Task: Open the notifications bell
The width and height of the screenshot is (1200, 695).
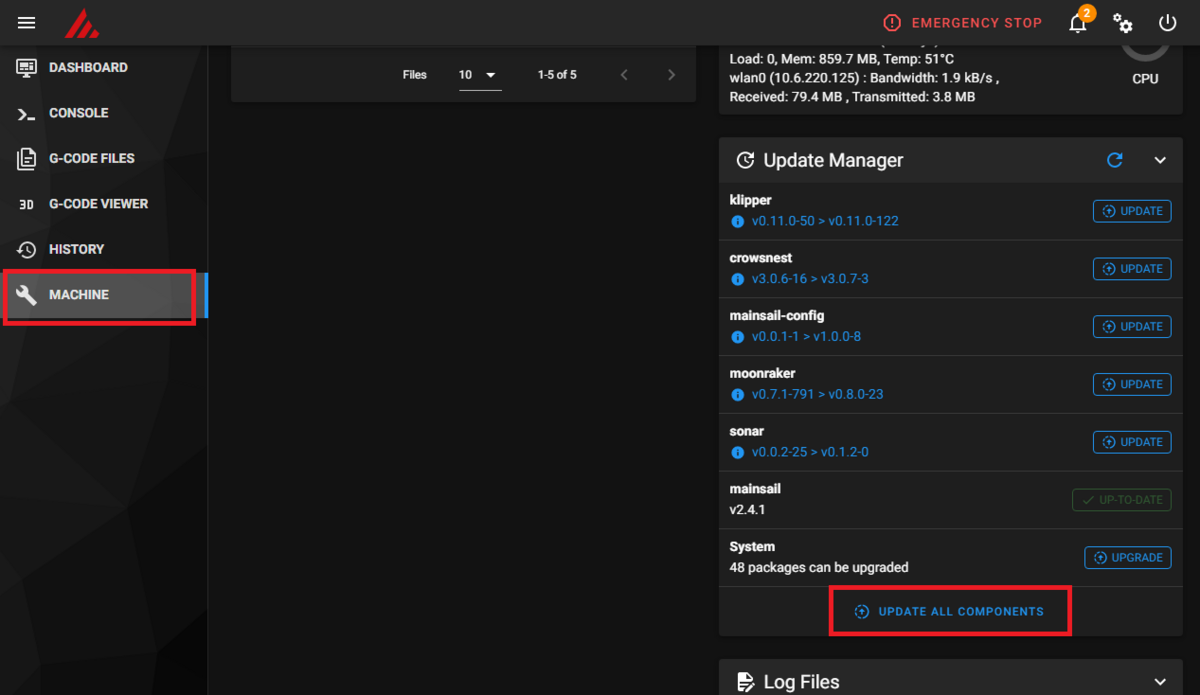Action: point(1078,23)
